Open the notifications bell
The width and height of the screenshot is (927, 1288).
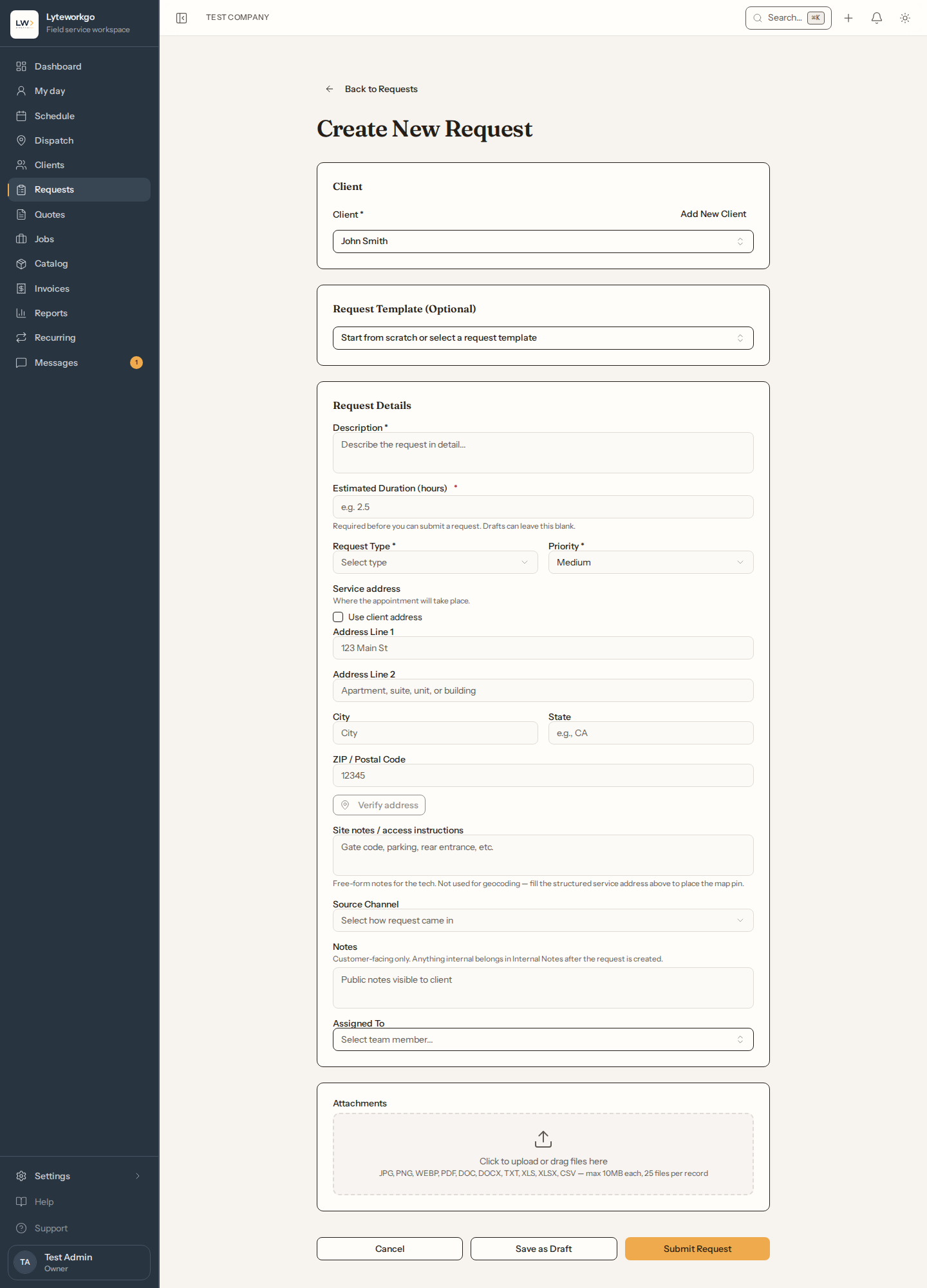tap(877, 18)
